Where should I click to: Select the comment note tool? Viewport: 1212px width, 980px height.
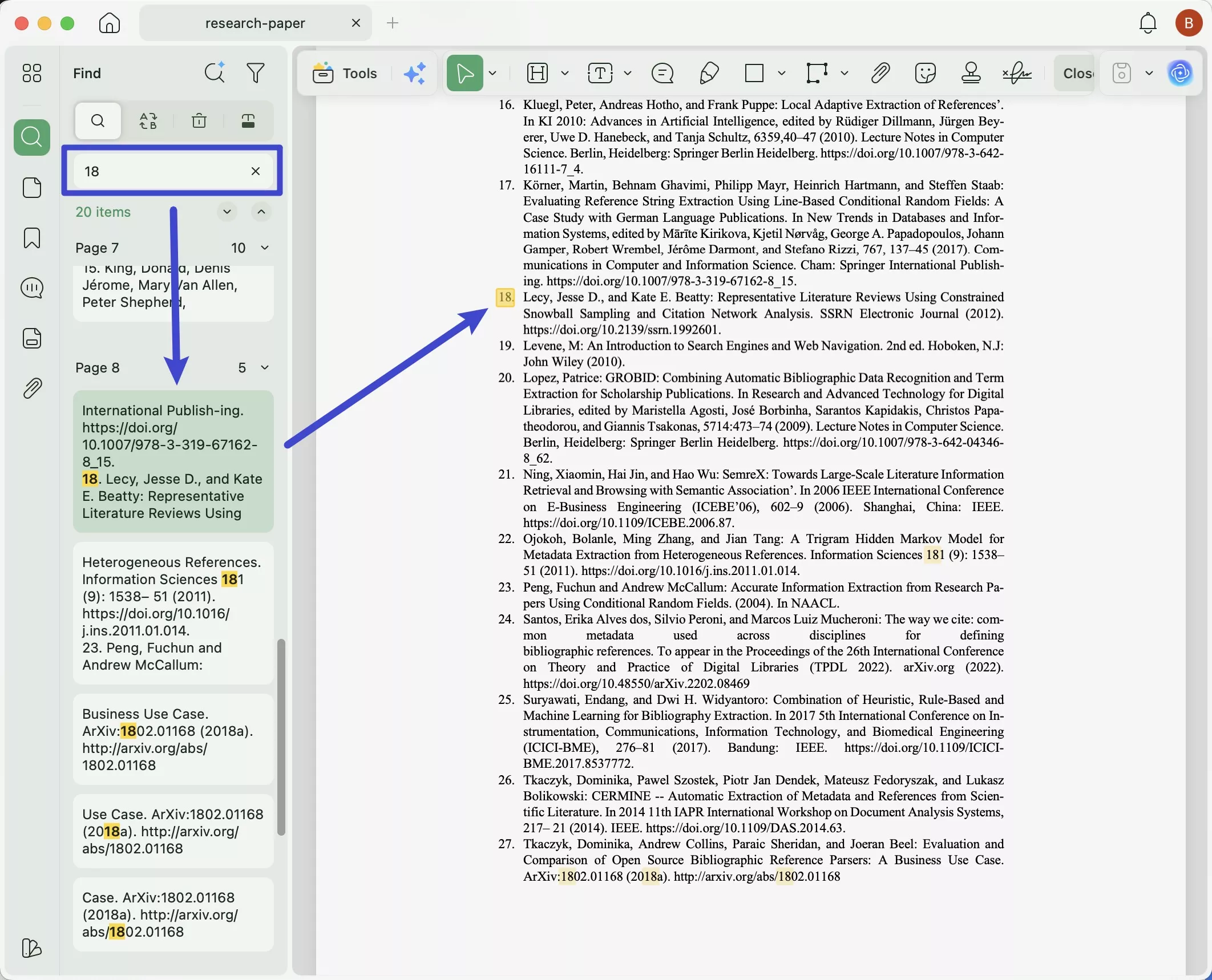(x=662, y=73)
